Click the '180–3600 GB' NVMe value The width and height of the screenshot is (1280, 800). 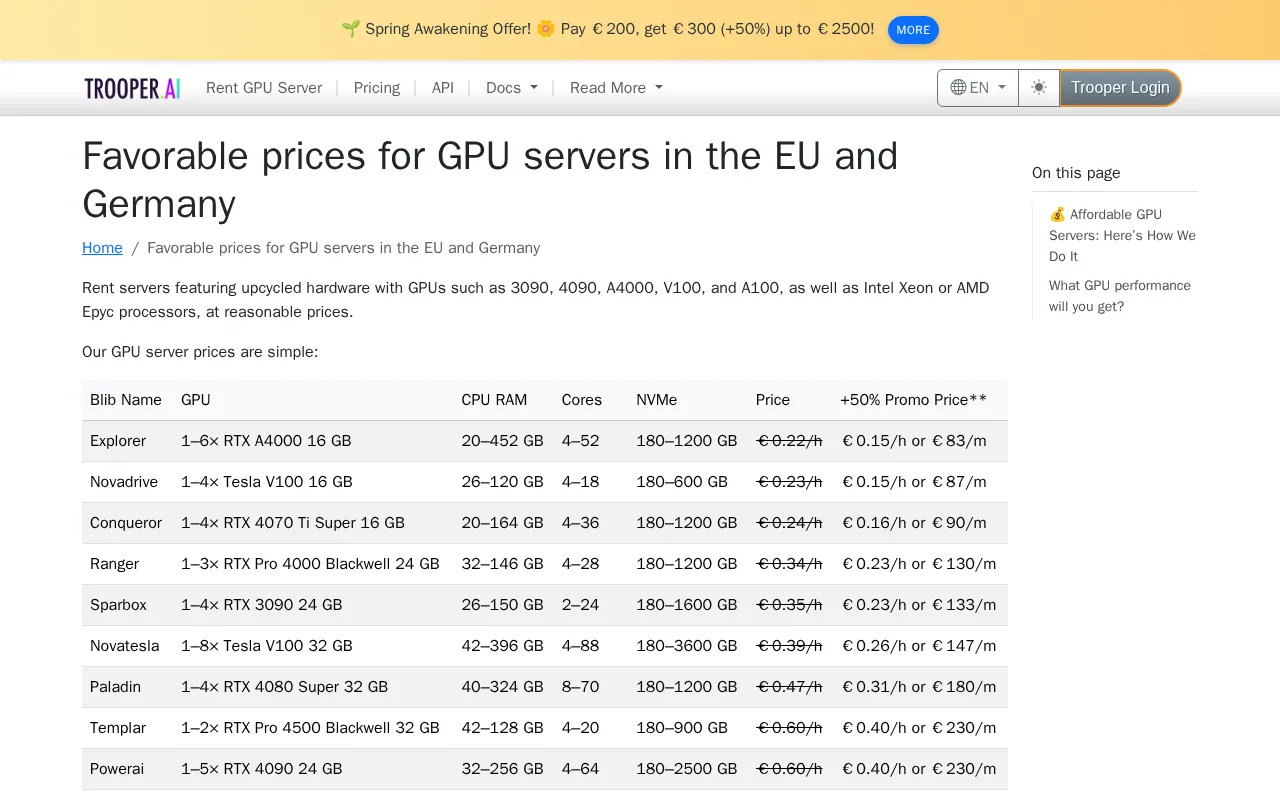[x=687, y=646]
